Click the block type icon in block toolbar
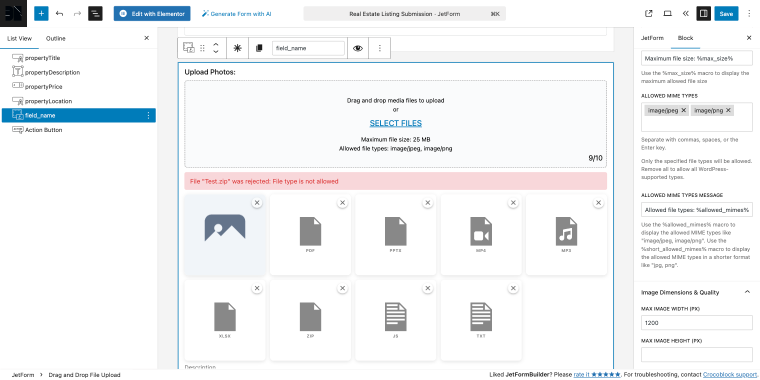 (x=189, y=48)
